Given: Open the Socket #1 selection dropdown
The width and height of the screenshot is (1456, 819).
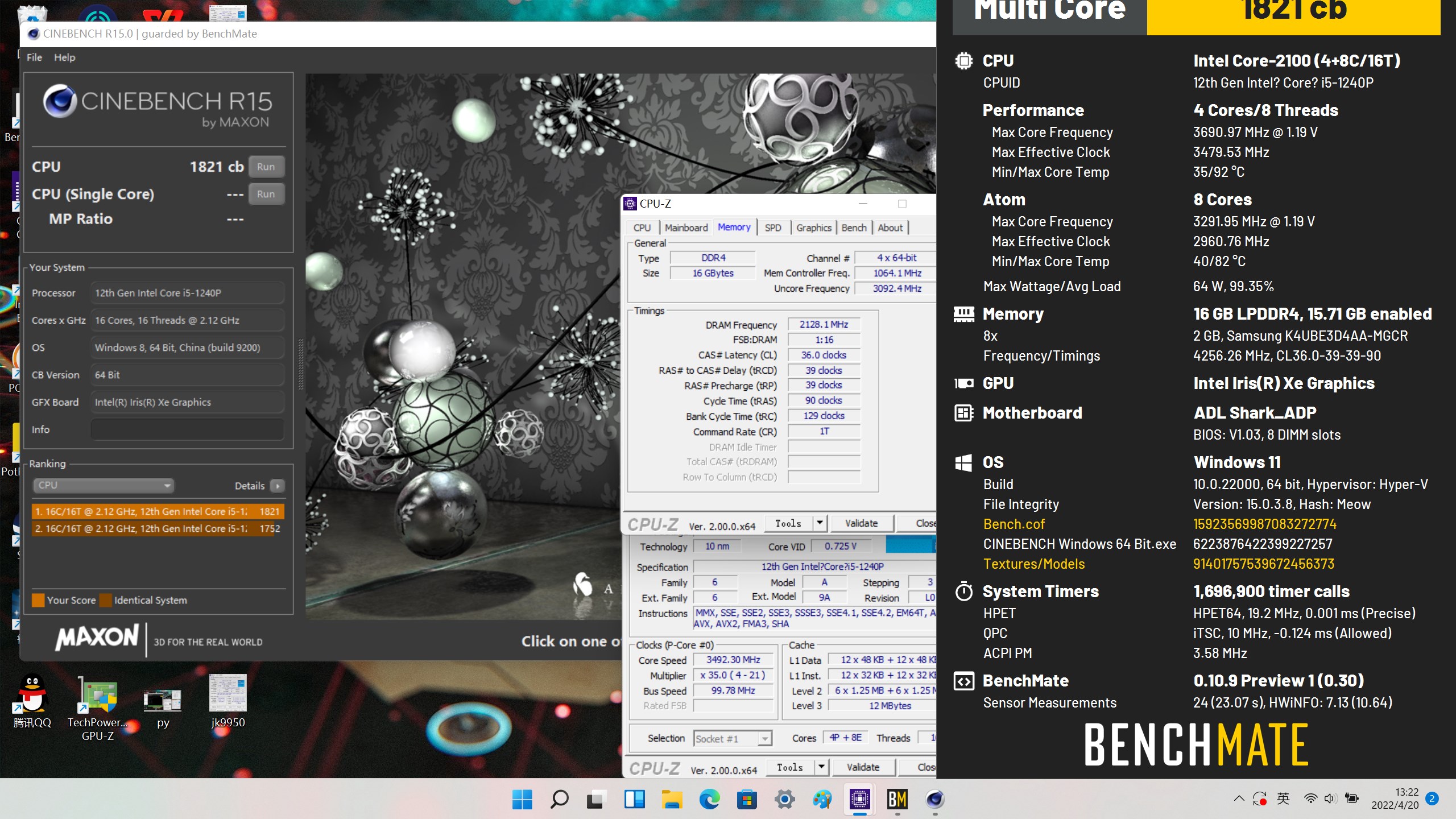Looking at the screenshot, I should pyautogui.click(x=733, y=738).
